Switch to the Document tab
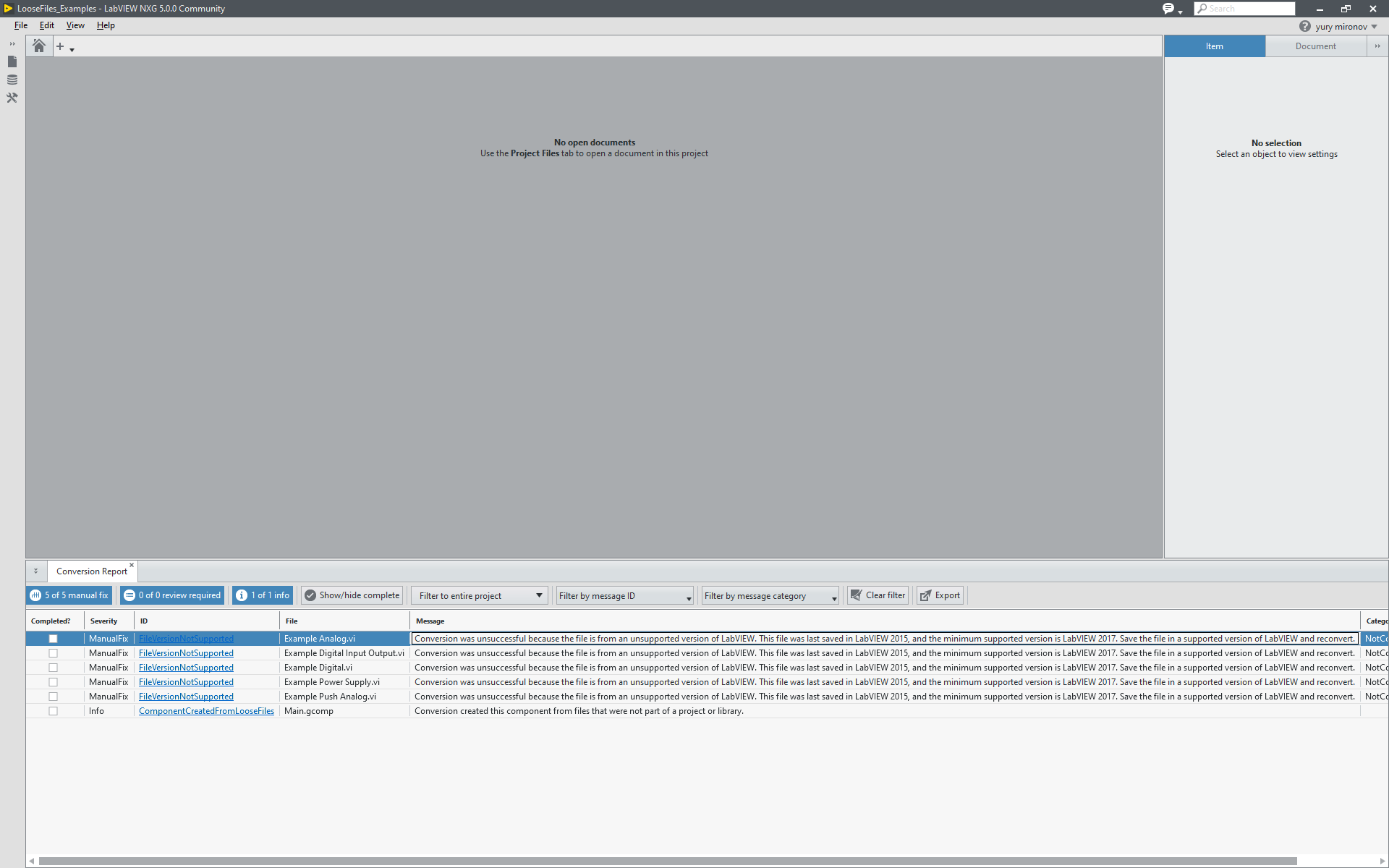 tap(1317, 46)
